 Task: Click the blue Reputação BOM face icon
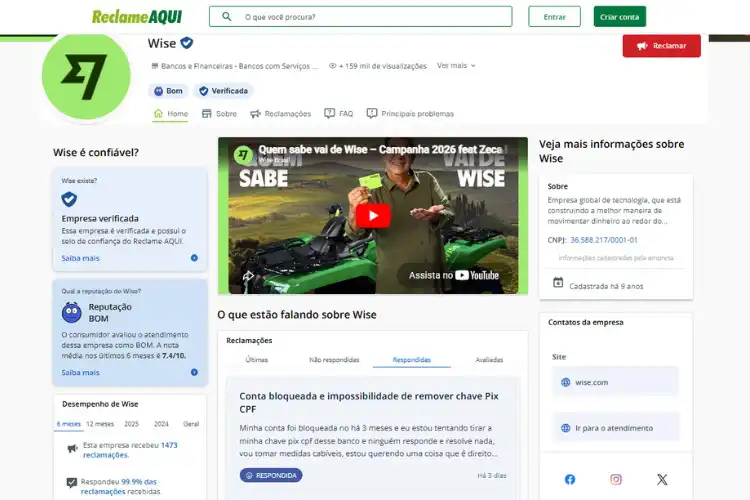coord(72,312)
